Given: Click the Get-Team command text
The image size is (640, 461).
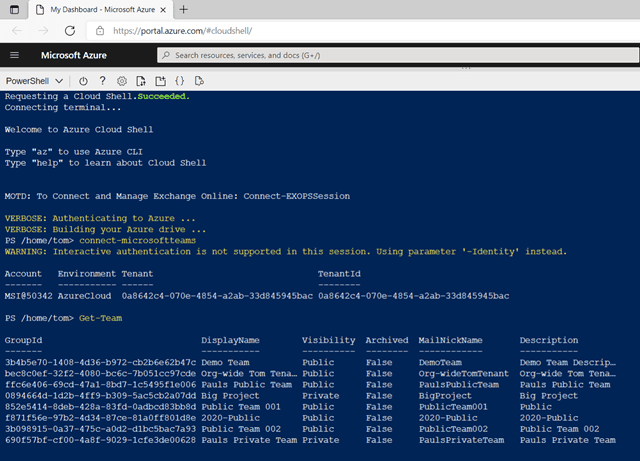Looking at the screenshot, I should (100, 318).
